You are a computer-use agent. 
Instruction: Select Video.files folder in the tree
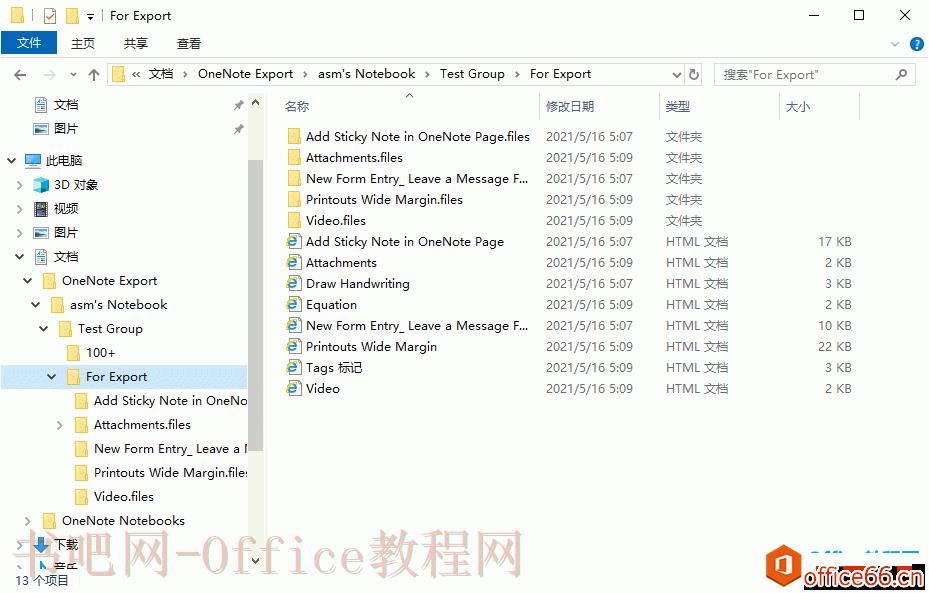(x=124, y=497)
